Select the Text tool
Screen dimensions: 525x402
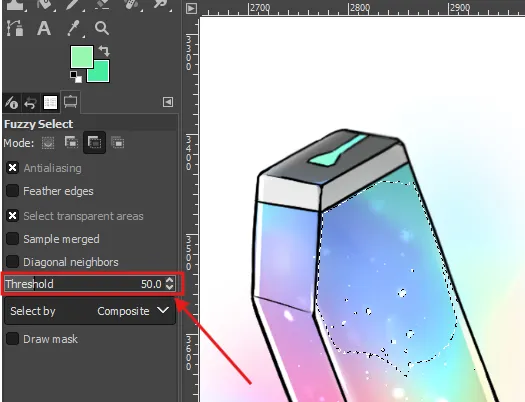point(44,28)
